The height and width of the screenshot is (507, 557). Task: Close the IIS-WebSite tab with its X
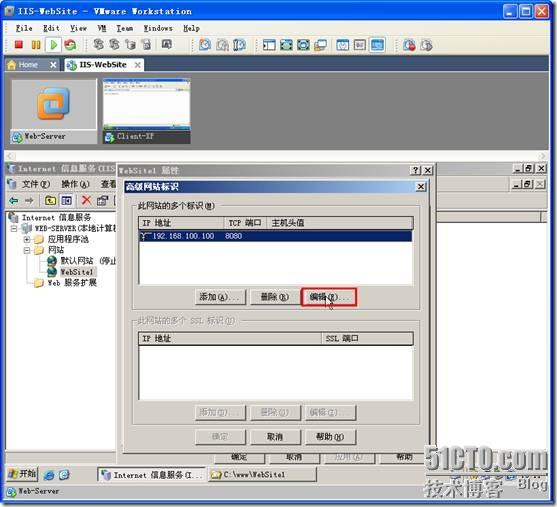coord(137,65)
